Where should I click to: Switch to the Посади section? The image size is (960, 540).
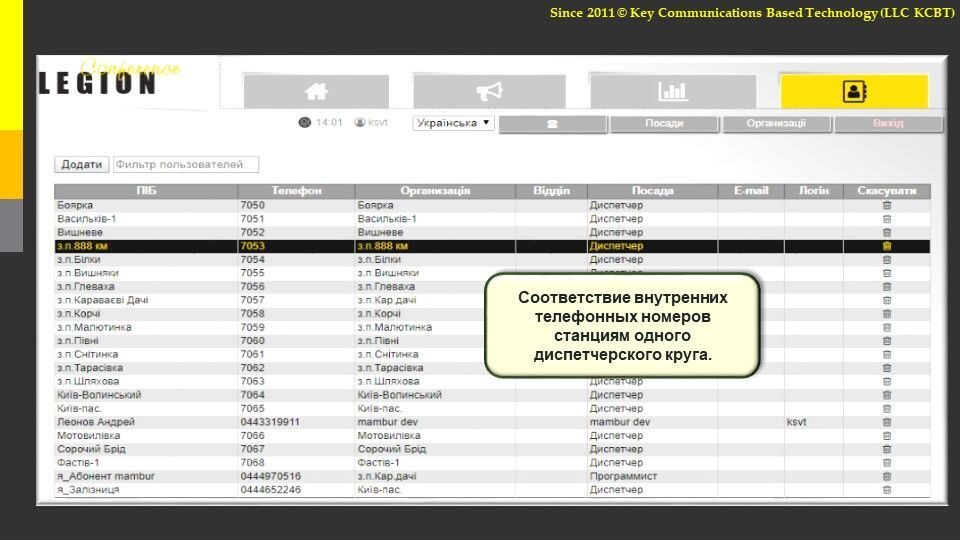click(664, 124)
